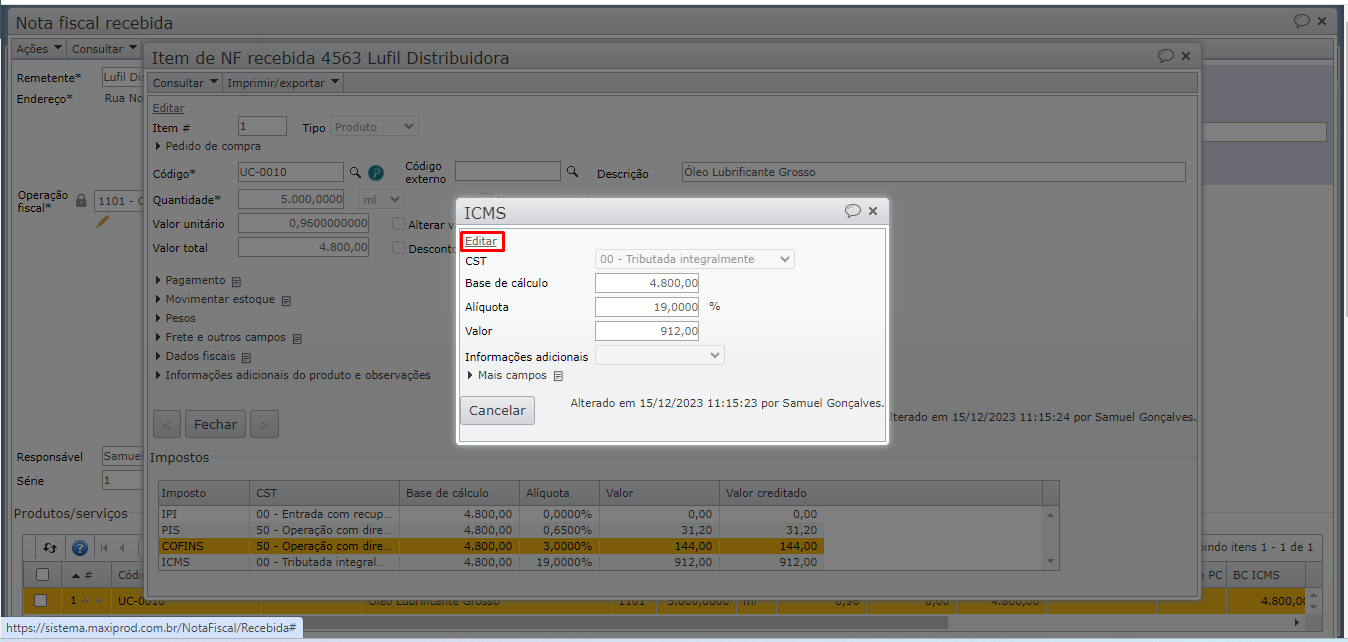Viewport: 1348px width, 642px height.
Task: Toggle the Alterar checkbox beside Valor unitário
Action: (x=399, y=224)
